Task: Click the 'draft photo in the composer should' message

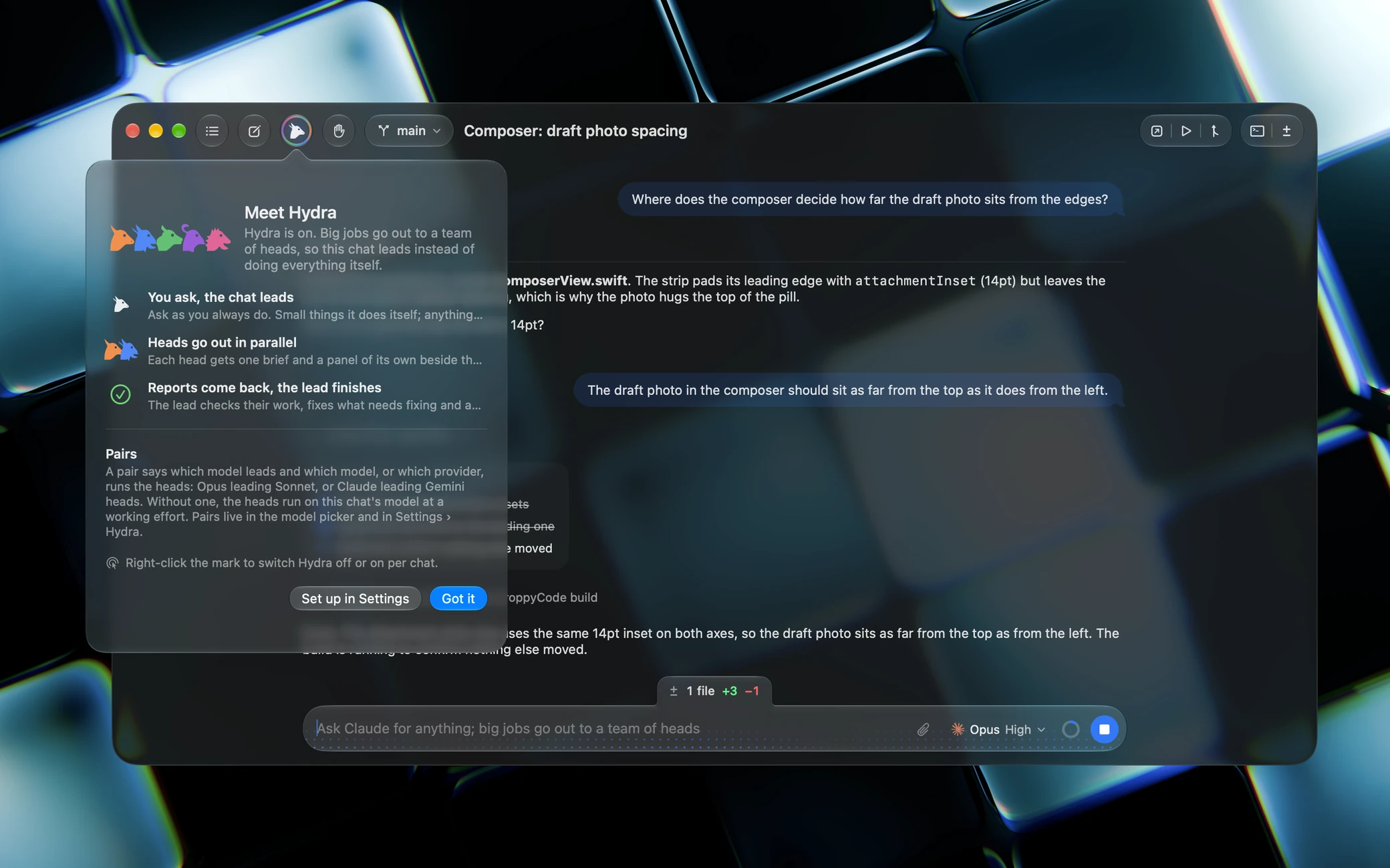Action: tap(847, 390)
